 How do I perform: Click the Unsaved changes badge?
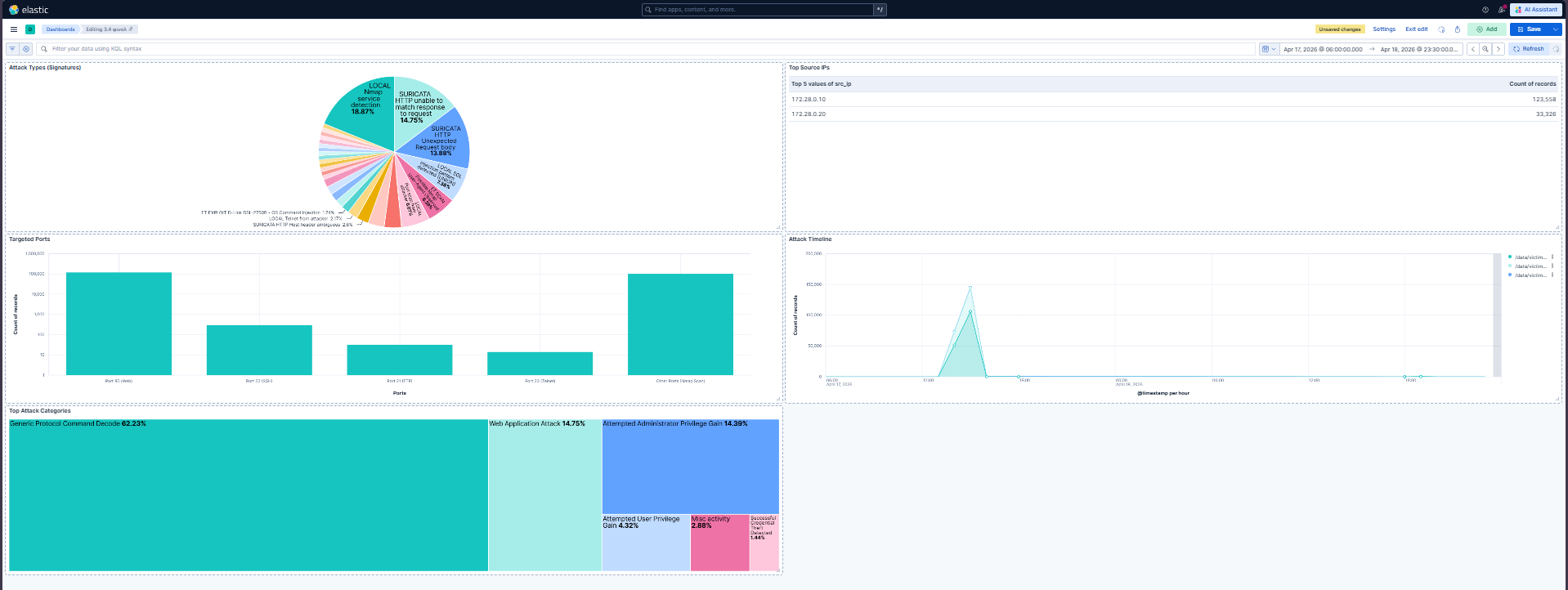[x=1340, y=29]
